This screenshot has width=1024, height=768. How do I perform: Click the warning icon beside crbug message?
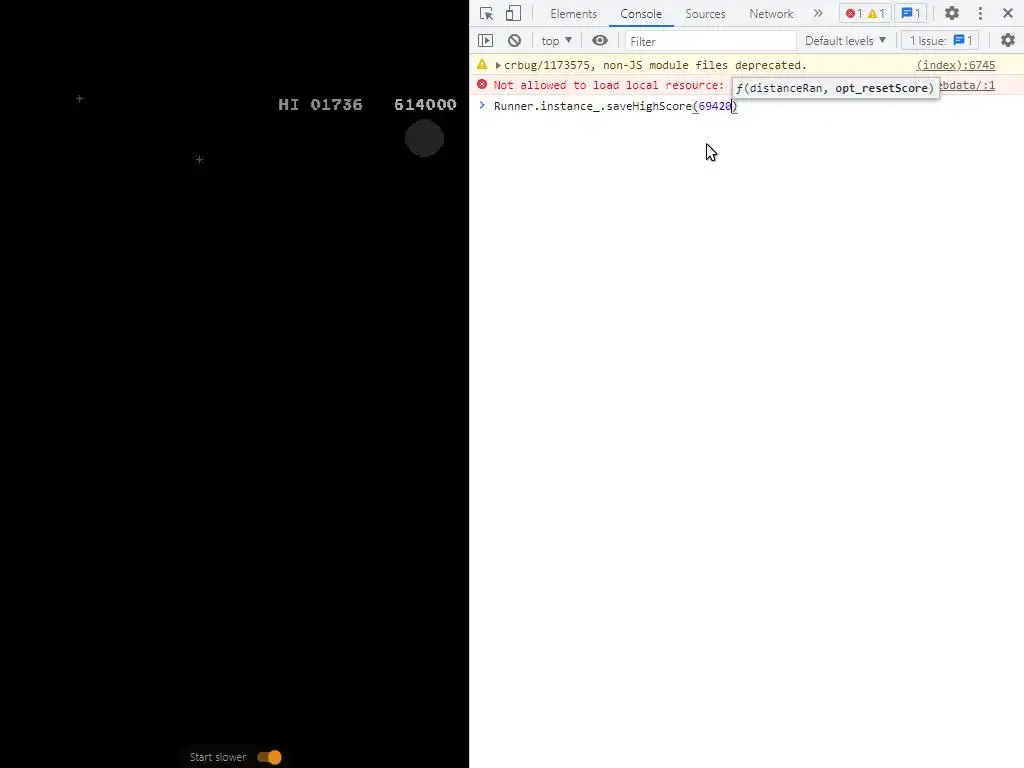(482, 65)
